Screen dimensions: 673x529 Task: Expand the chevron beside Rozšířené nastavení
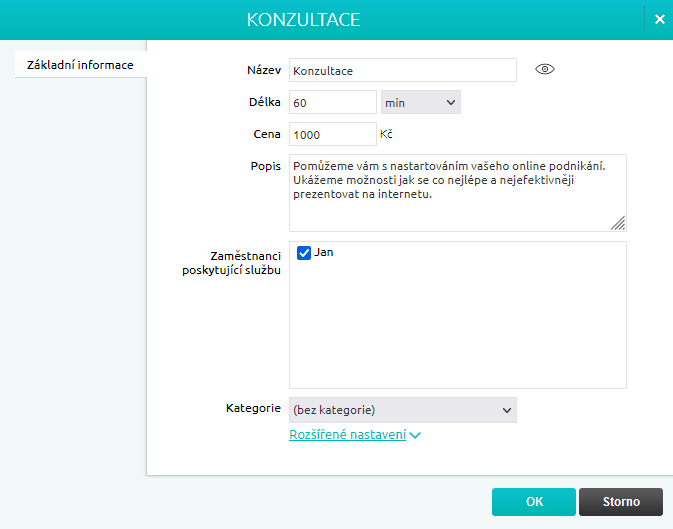coord(415,436)
